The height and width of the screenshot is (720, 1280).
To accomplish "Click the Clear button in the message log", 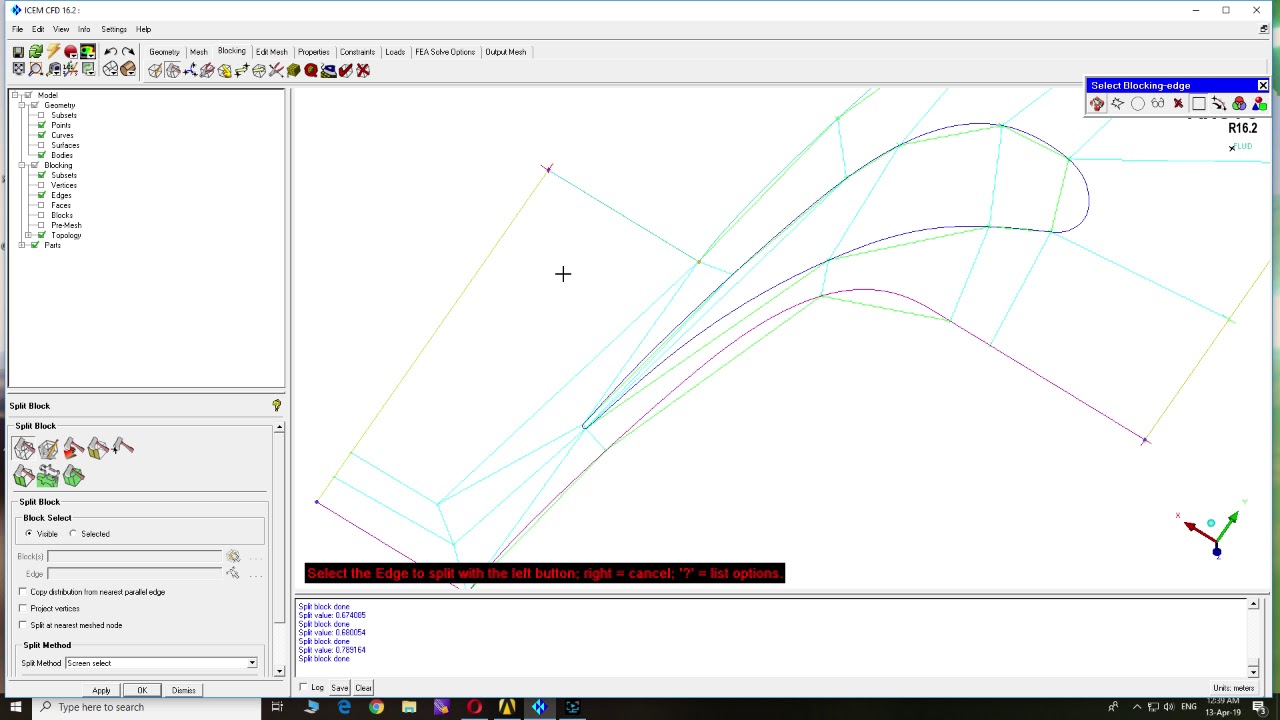I will point(363,688).
